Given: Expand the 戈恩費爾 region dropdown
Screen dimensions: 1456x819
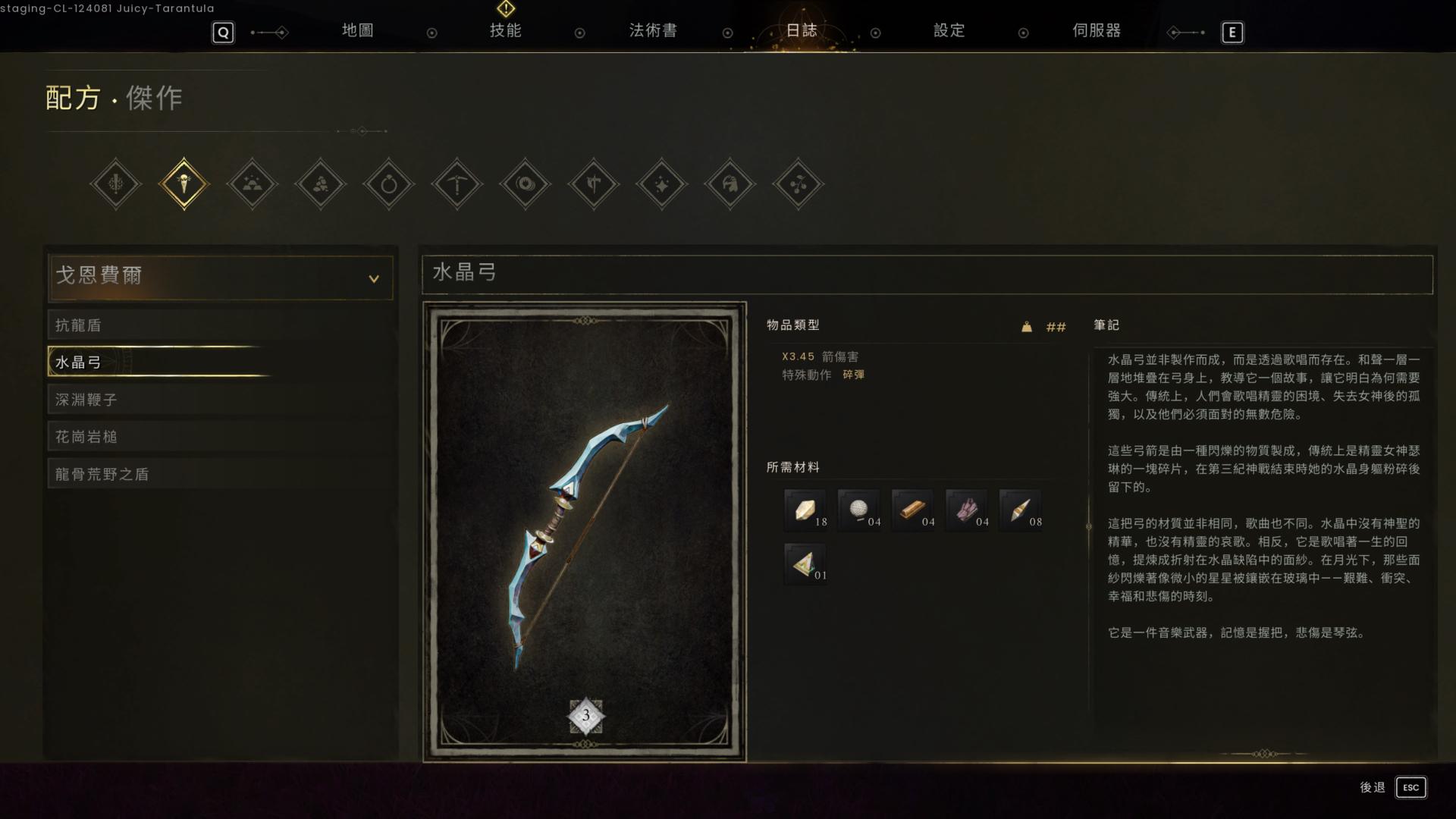Looking at the screenshot, I should 220,277.
